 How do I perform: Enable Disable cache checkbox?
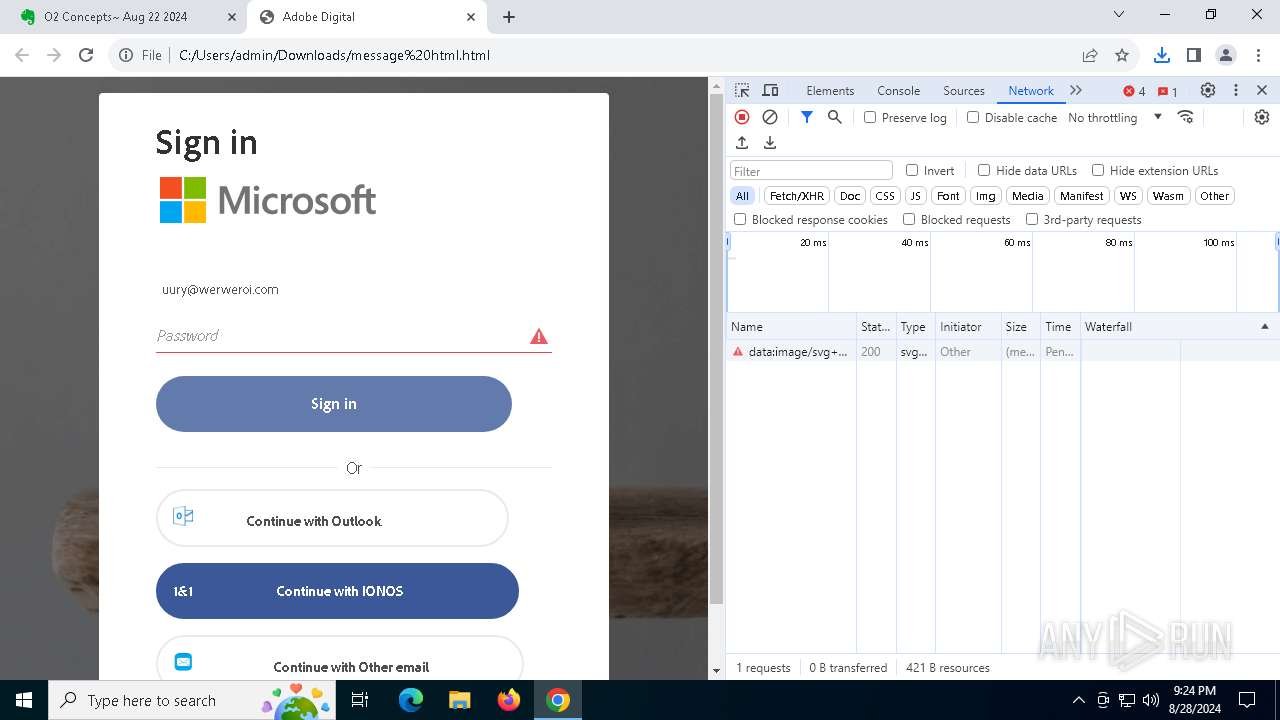click(x=973, y=117)
